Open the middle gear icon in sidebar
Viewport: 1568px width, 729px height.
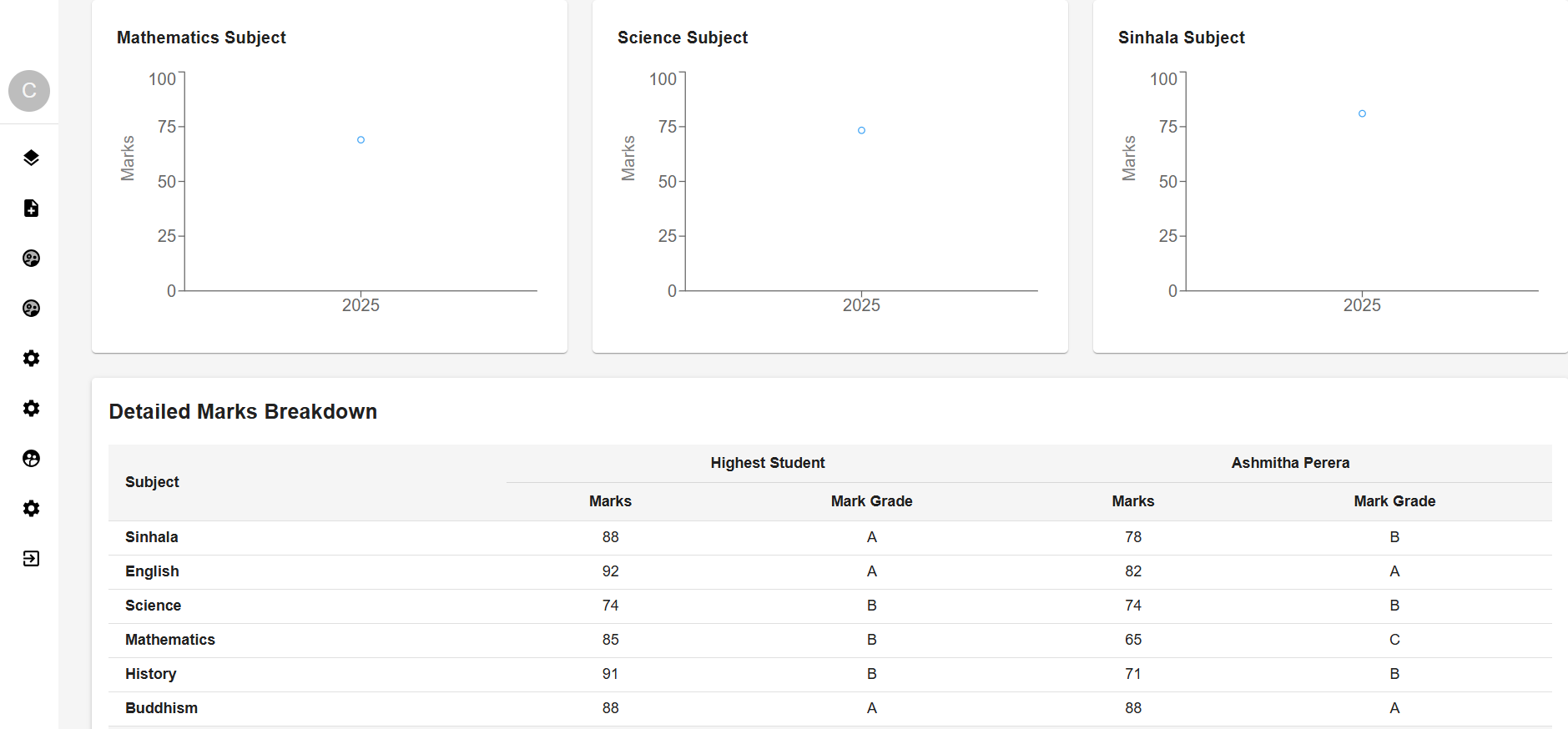tap(31, 408)
